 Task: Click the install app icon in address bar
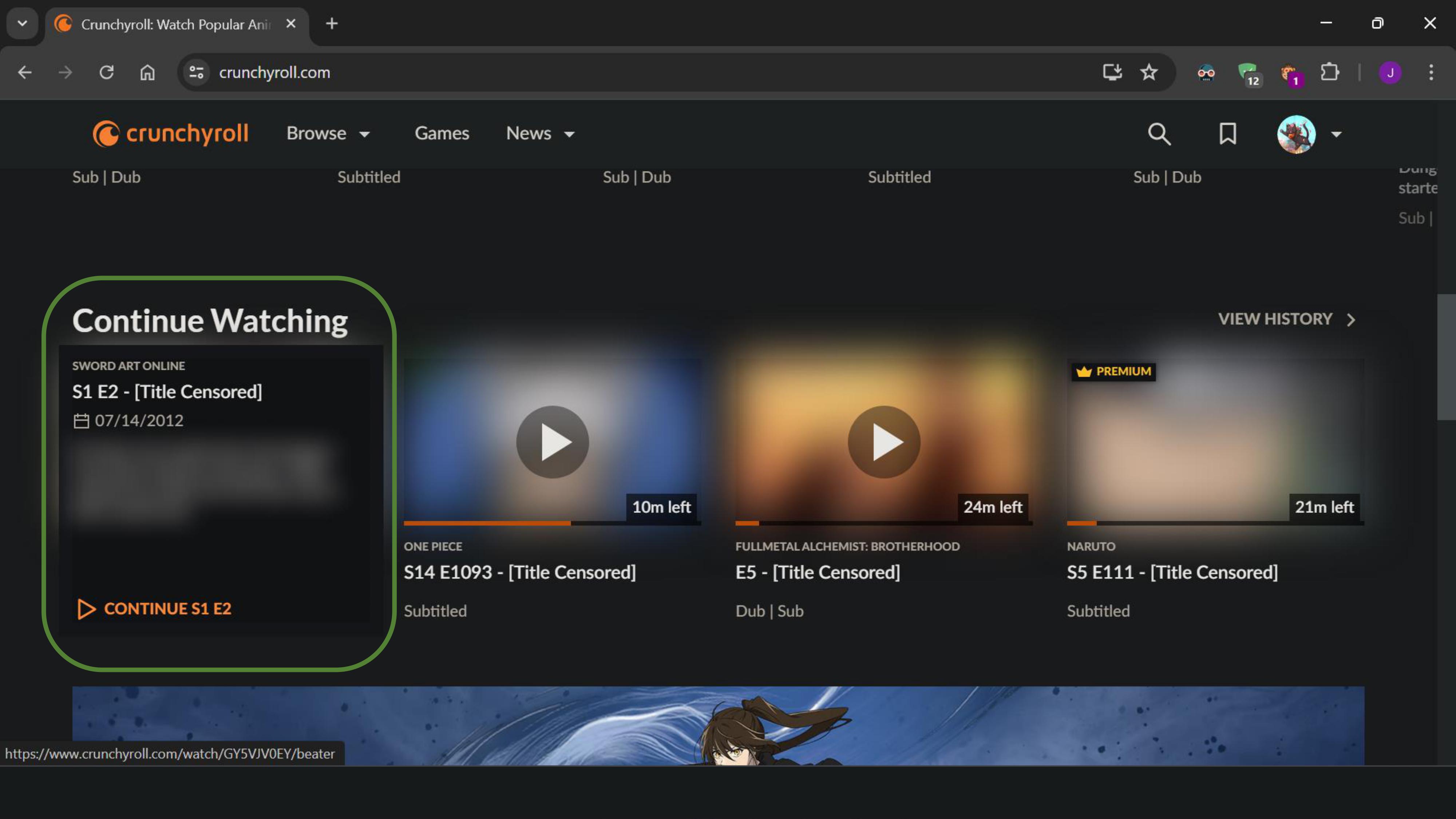click(x=1112, y=72)
